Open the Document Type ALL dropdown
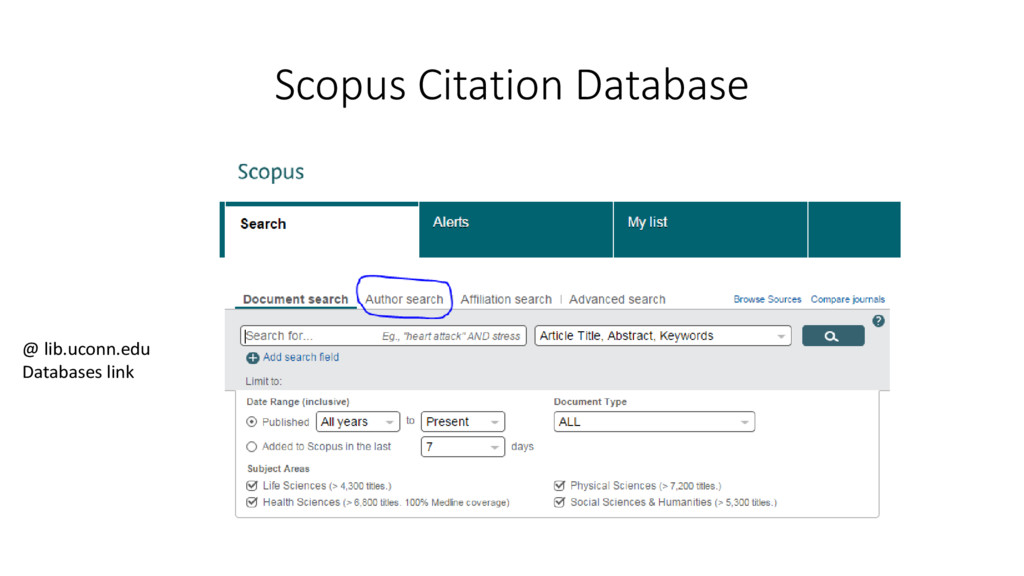This screenshot has height=576, width=1024. click(x=654, y=422)
